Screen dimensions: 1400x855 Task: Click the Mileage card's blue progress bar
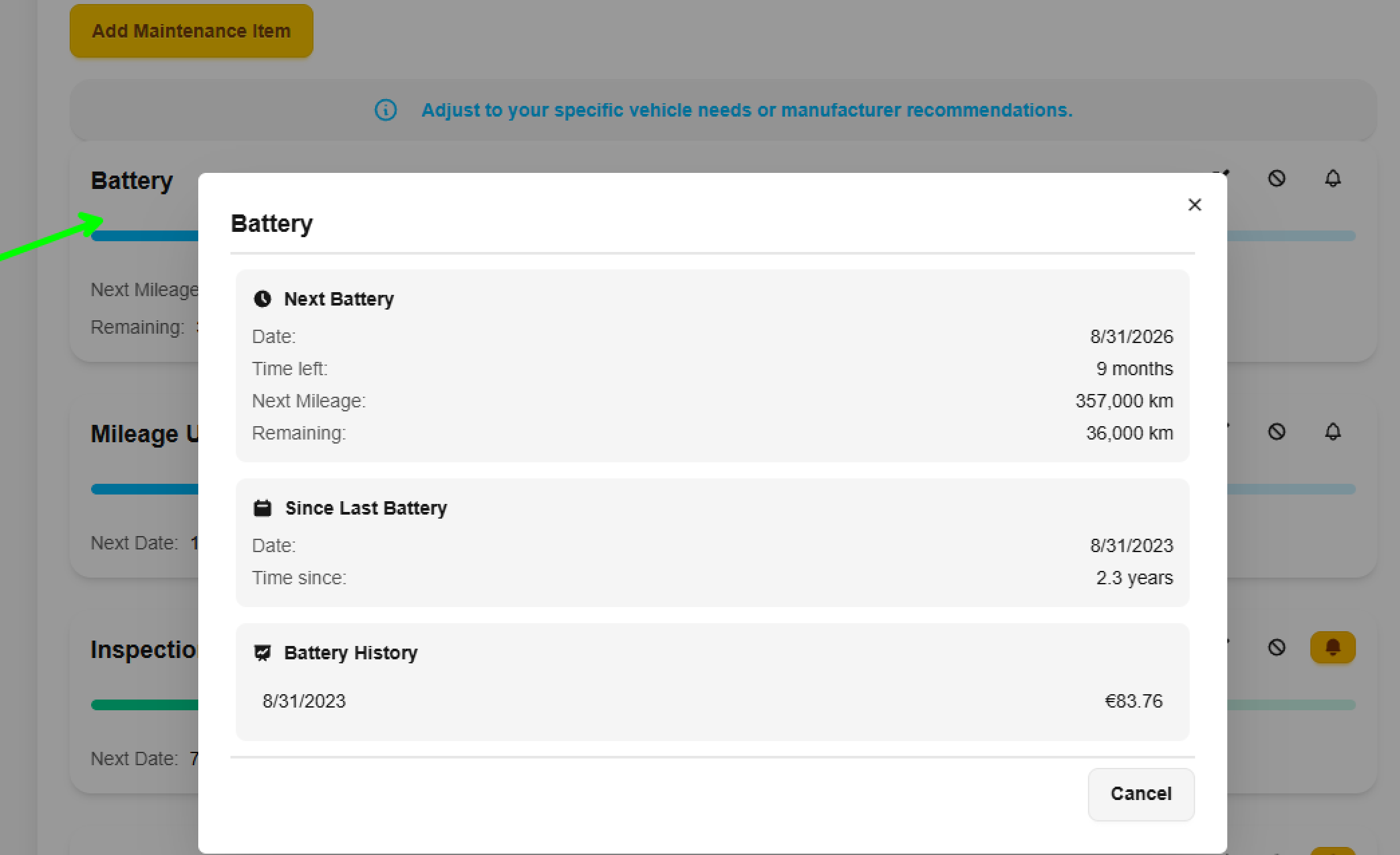[144, 489]
